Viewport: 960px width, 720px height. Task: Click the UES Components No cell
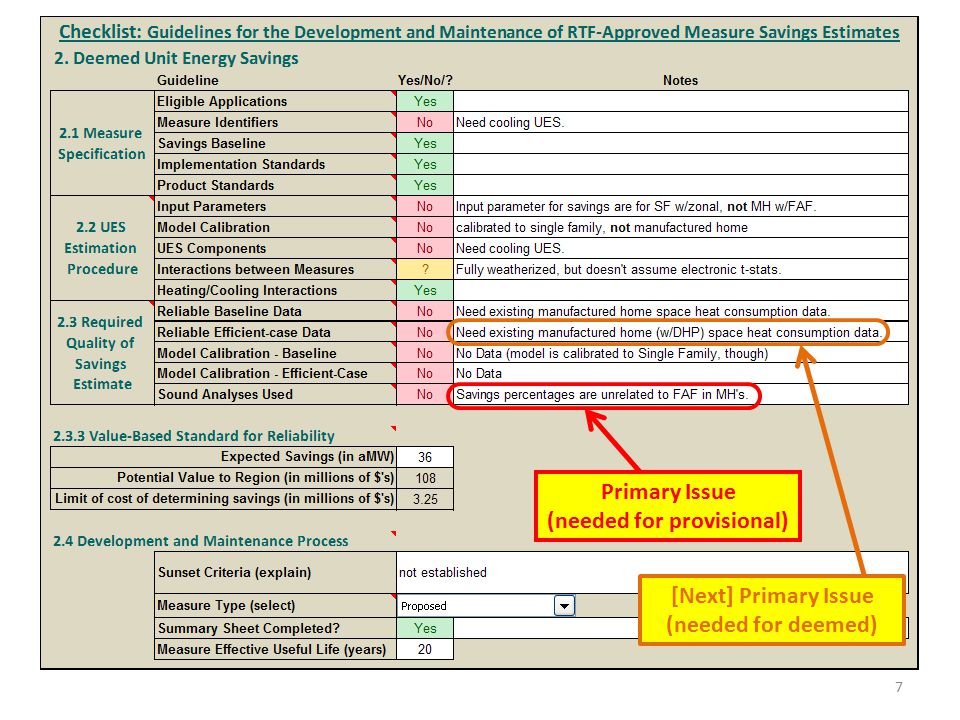[425, 249]
